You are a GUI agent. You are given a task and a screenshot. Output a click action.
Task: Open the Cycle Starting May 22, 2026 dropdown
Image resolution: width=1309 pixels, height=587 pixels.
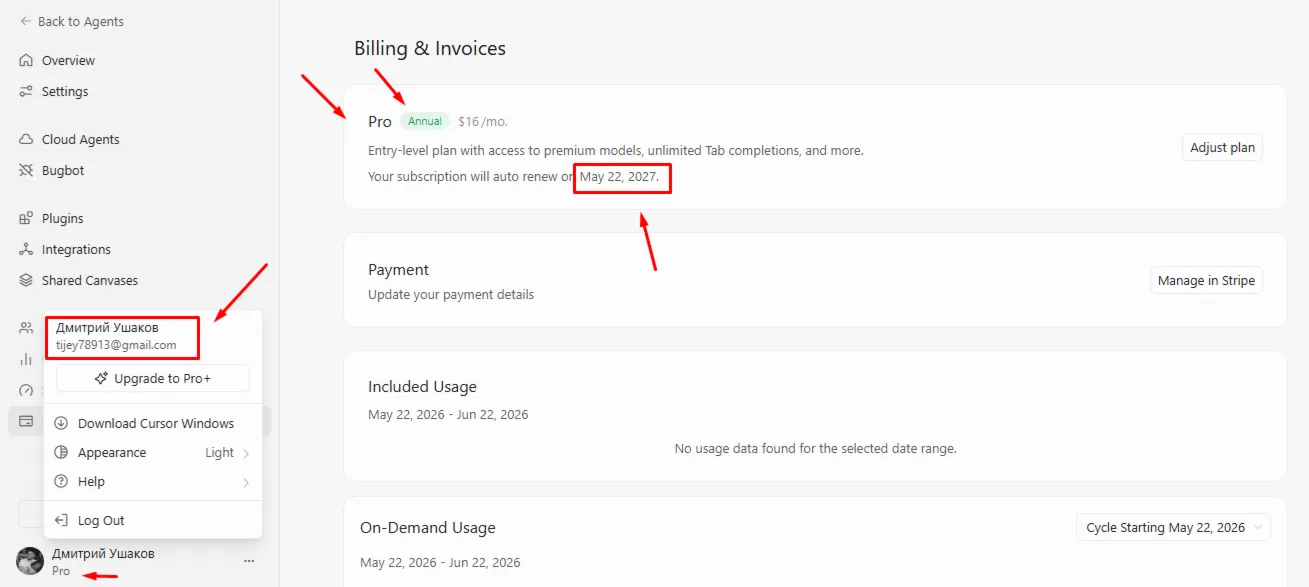pyautogui.click(x=1173, y=527)
